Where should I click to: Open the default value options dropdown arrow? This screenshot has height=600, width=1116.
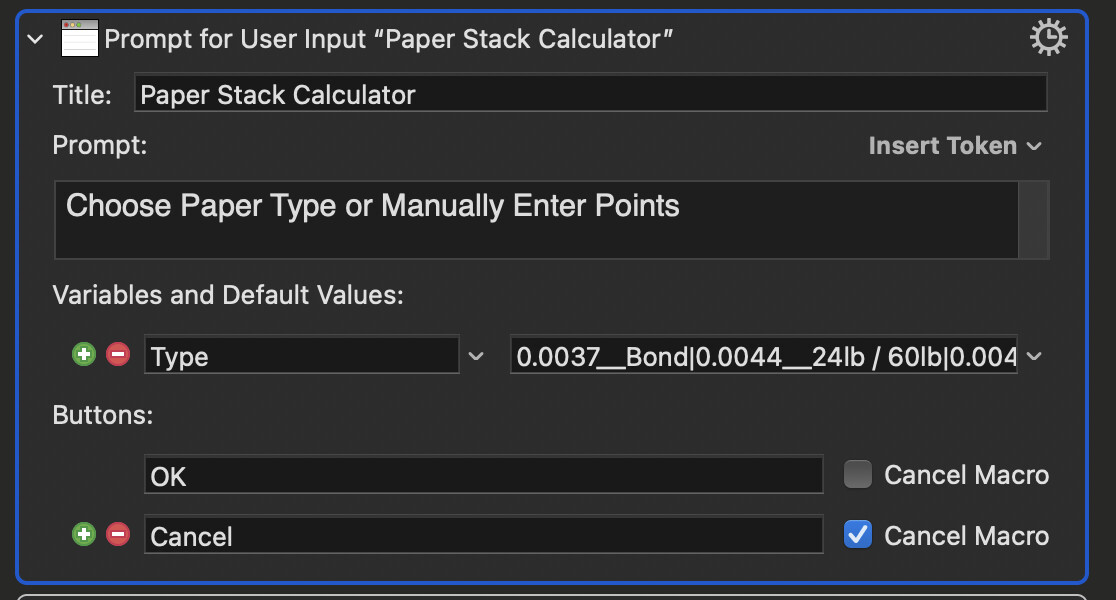[1034, 356]
